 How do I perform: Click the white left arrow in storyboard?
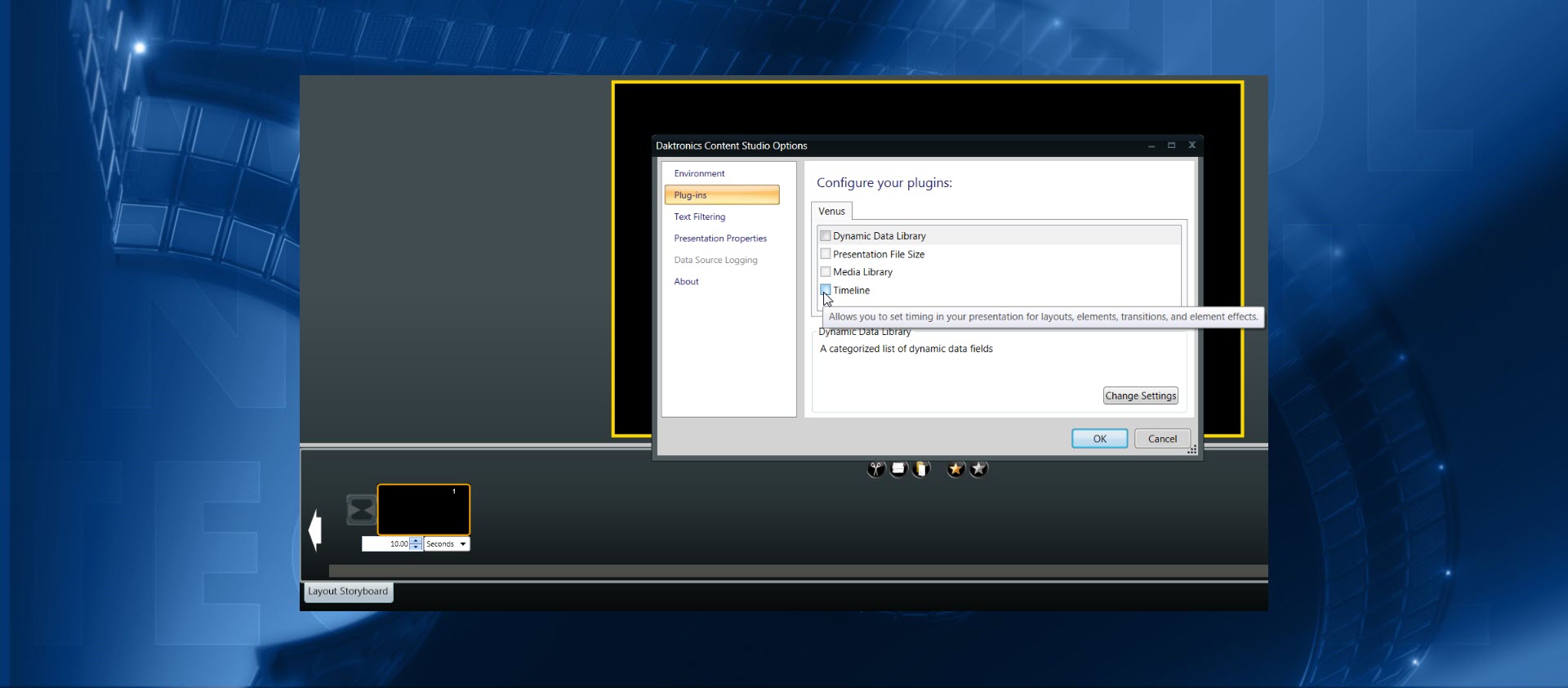click(315, 530)
